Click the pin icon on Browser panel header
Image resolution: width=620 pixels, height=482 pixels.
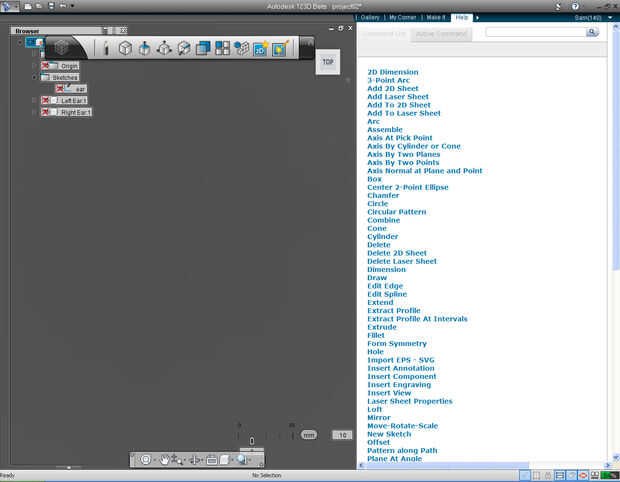pos(106,30)
